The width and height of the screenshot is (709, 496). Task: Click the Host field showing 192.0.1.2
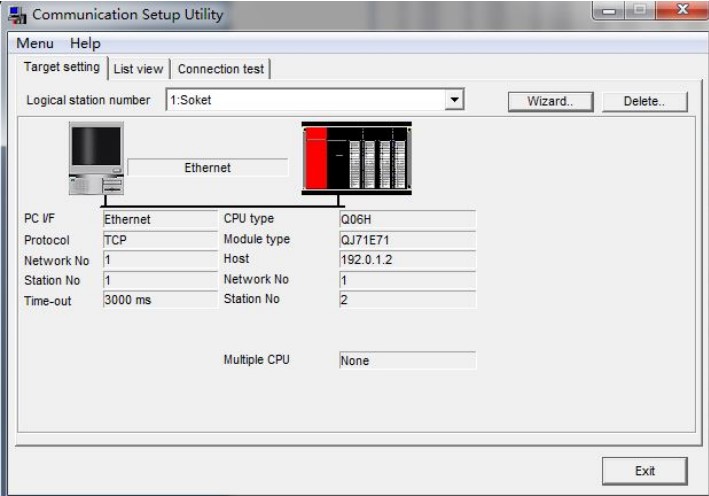click(407, 260)
